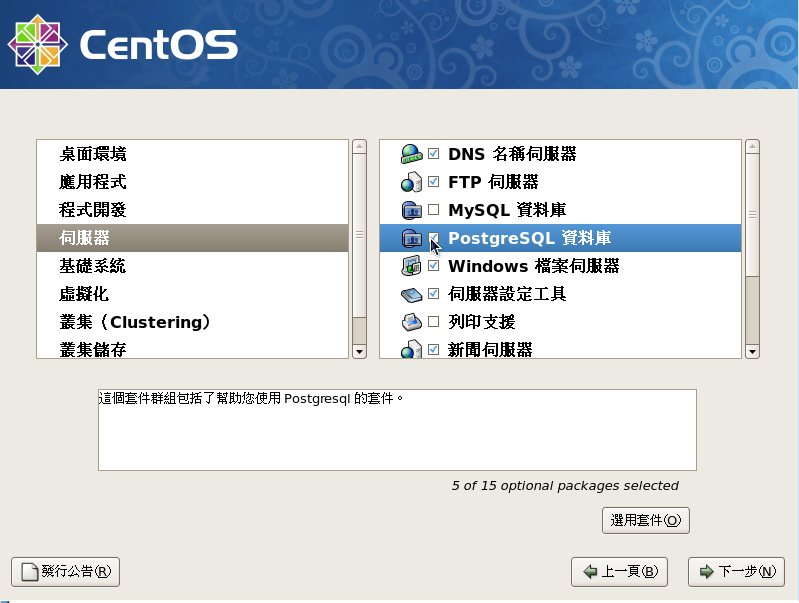Click the PostgreSQL 資料庫 label
This screenshot has width=799, height=603.
point(529,238)
